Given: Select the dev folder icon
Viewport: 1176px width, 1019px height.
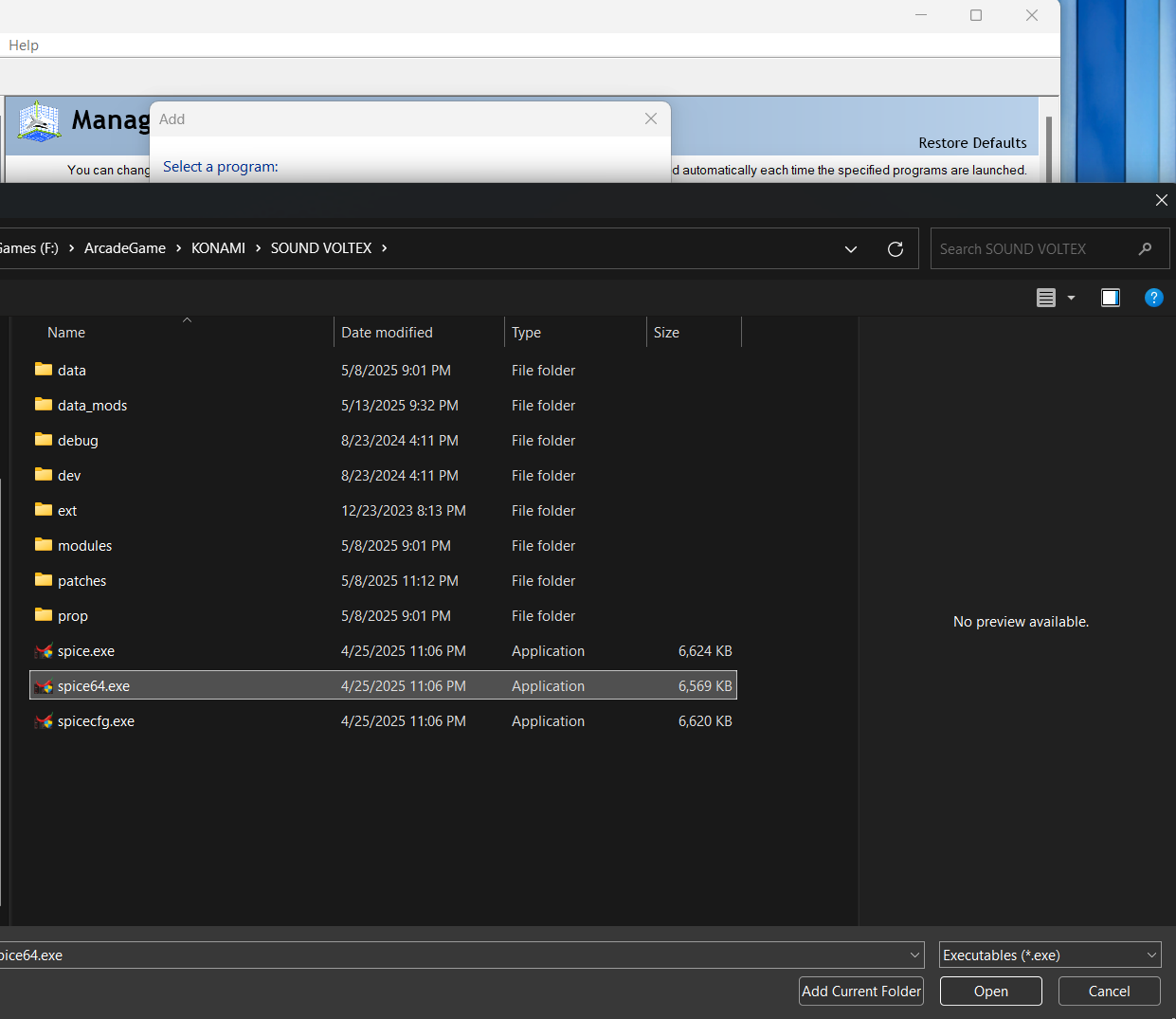Looking at the screenshot, I should [x=44, y=475].
